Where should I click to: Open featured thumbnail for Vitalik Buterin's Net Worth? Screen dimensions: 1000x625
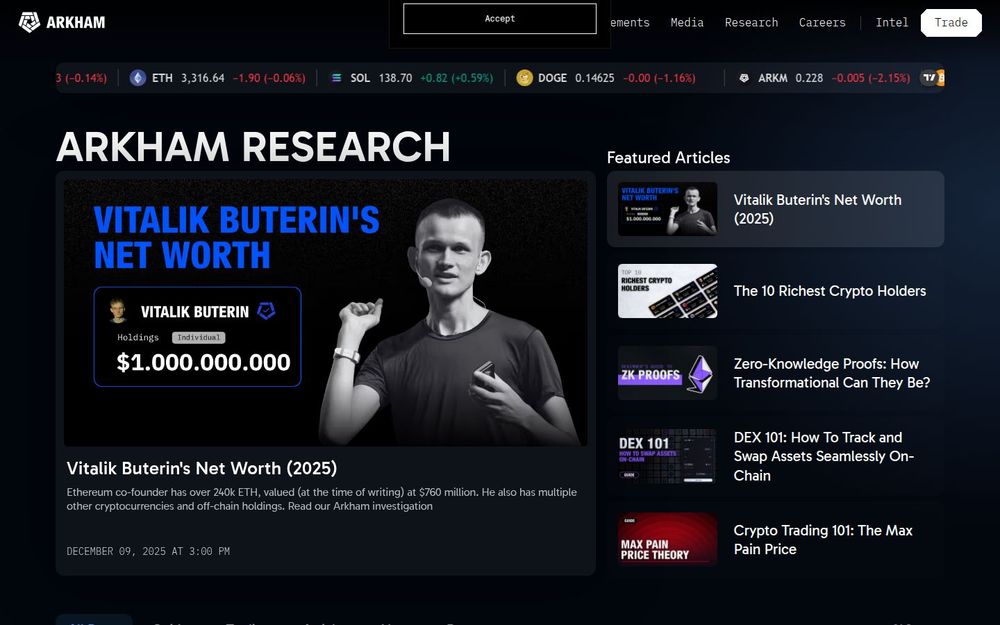point(667,209)
